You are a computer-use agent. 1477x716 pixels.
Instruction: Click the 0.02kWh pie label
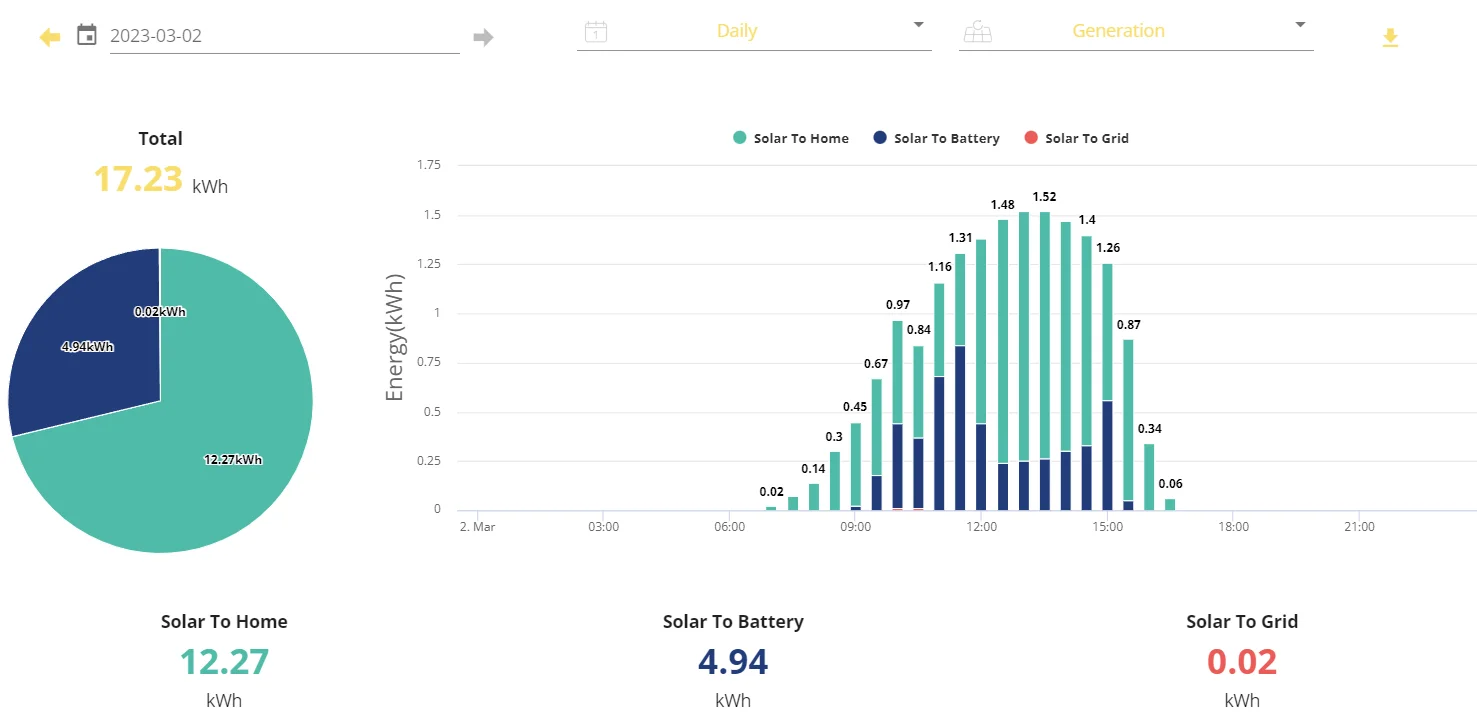coord(160,312)
